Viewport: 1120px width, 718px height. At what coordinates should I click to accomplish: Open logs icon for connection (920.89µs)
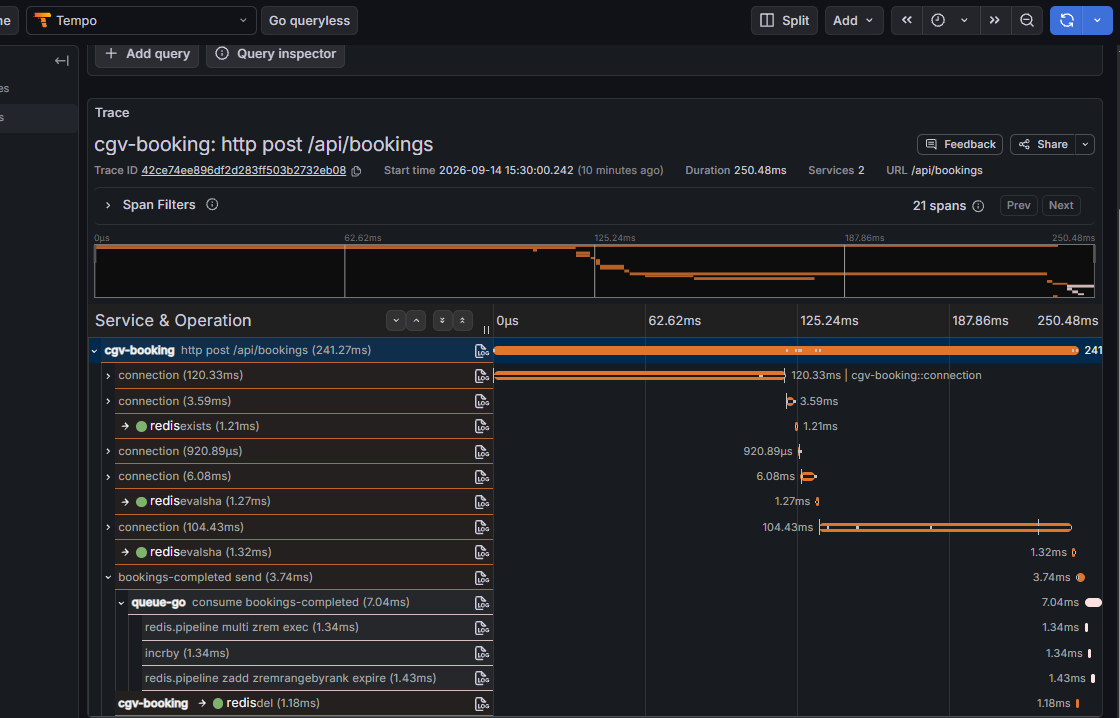coord(482,452)
